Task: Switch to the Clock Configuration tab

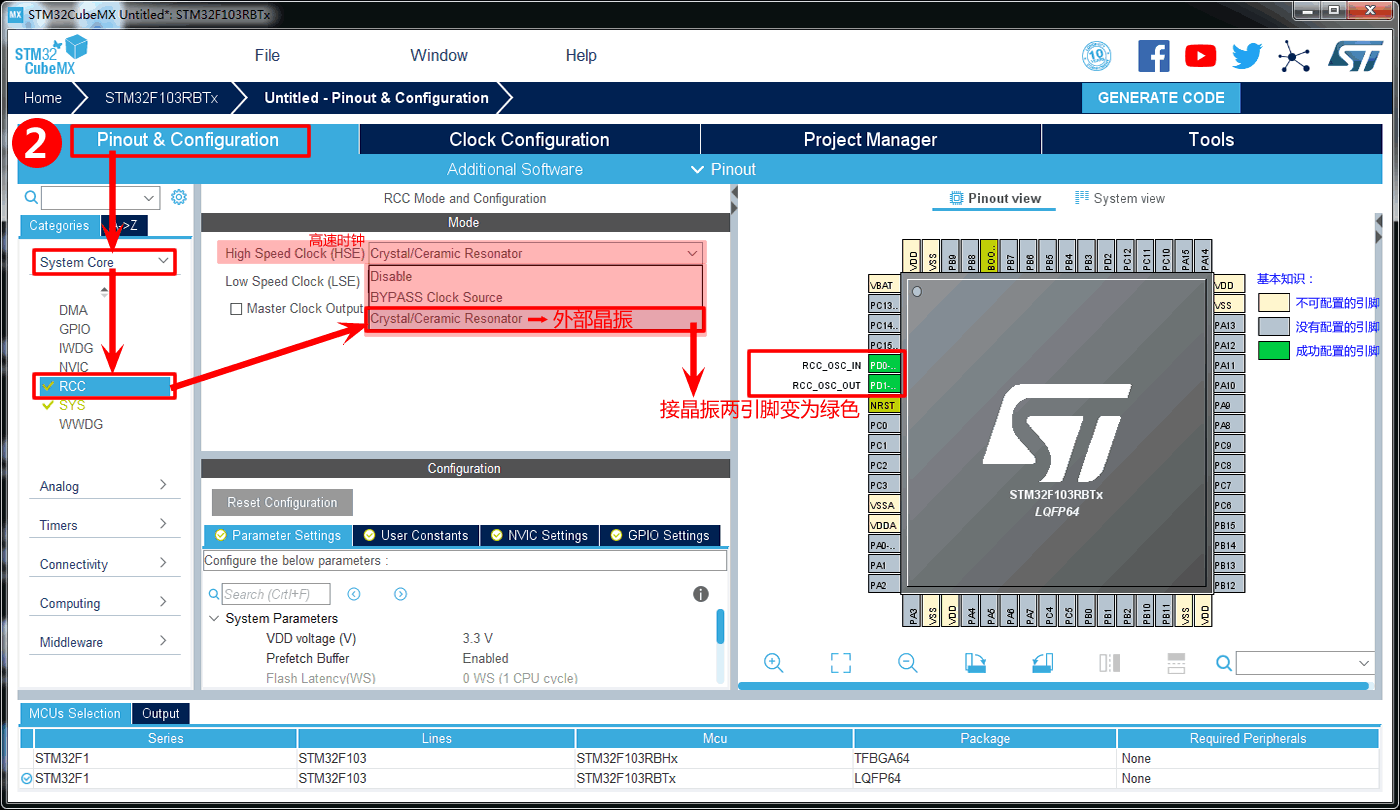Action: pos(529,140)
